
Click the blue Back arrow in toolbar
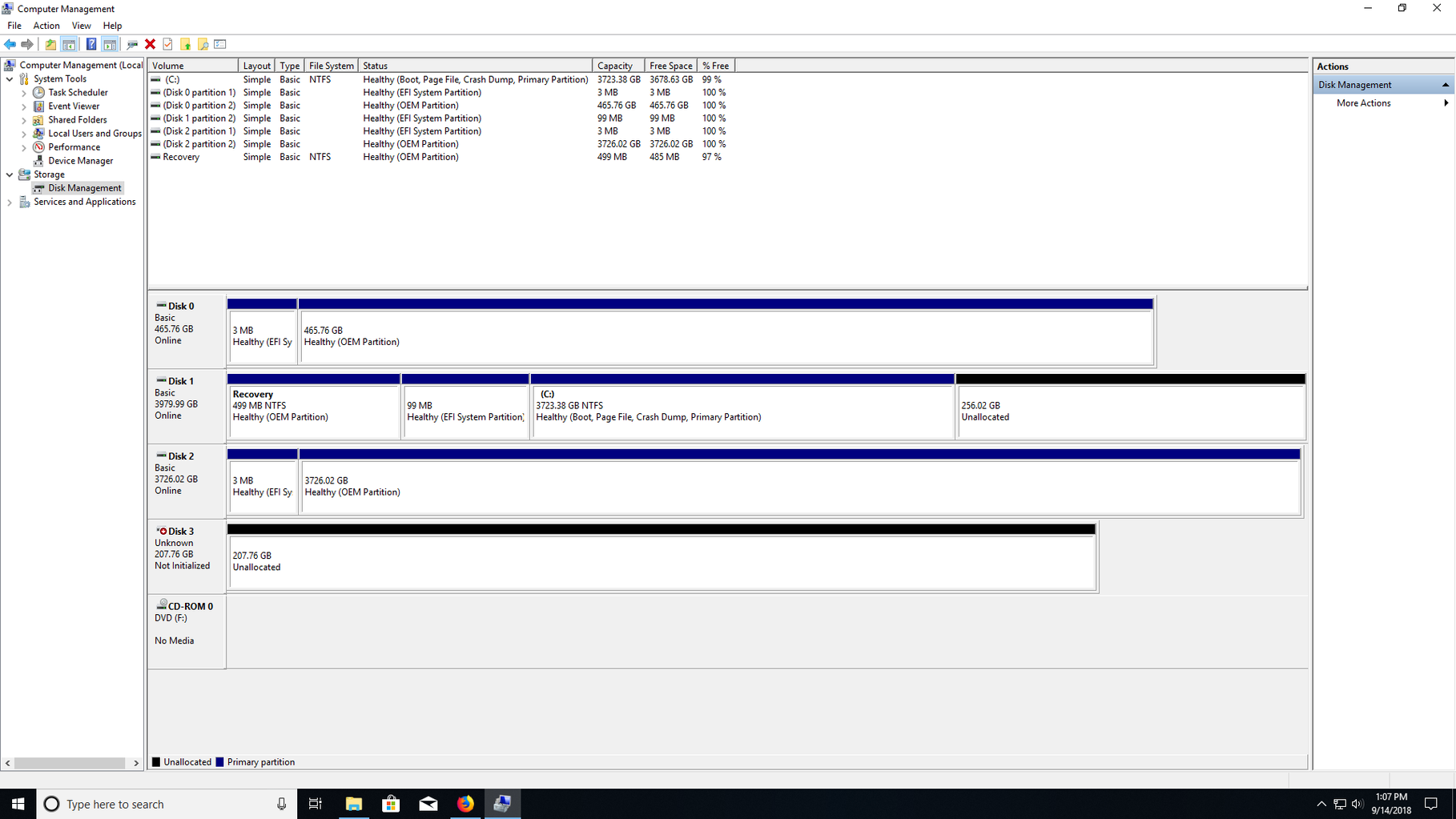pos(10,44)
